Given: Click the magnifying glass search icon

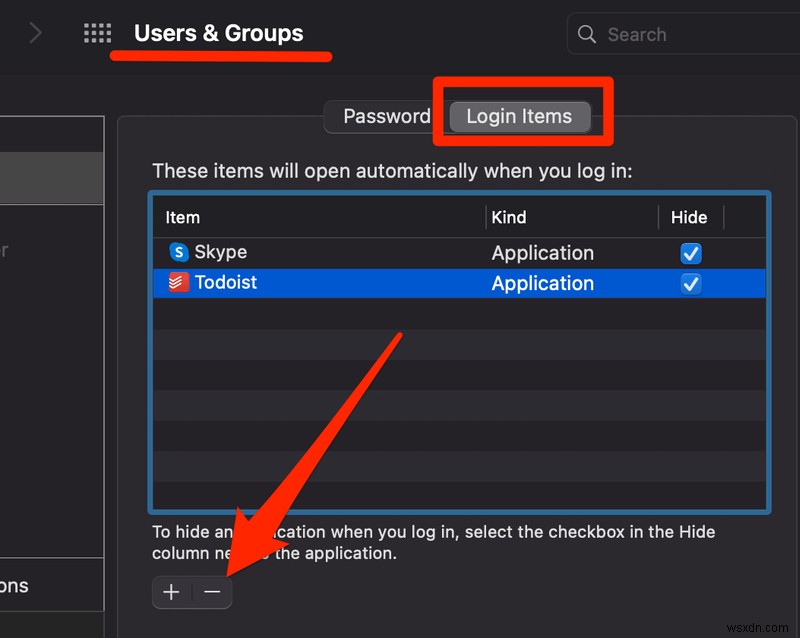Looking at the screenshot, I should [587, 34].
